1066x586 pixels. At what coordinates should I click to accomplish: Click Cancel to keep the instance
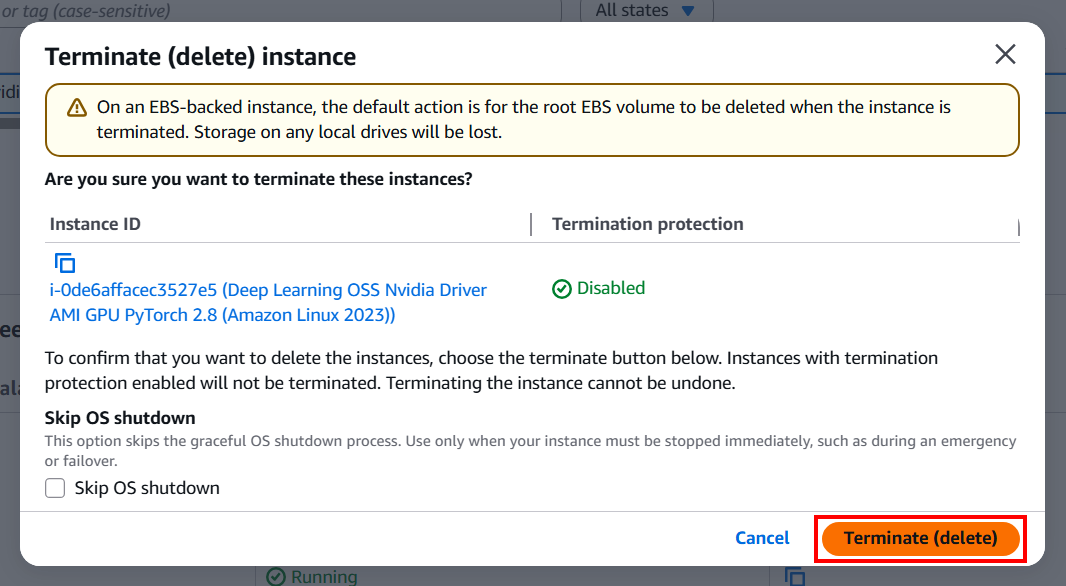(x=762, y=538)
